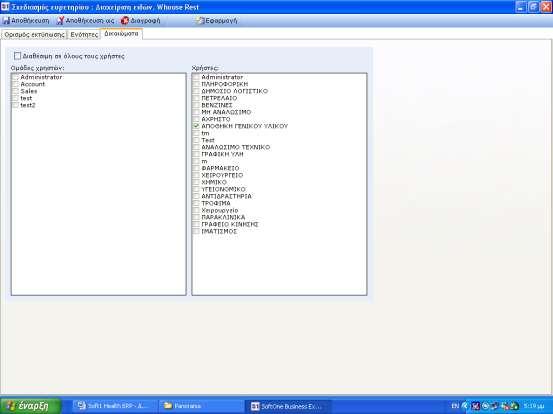This screenshot has width=553, height=414.
Task: Tick the ΥΓΕΙΟΝΟΜΙΚΟ user checkbox
Action: (x=196, y=189)
